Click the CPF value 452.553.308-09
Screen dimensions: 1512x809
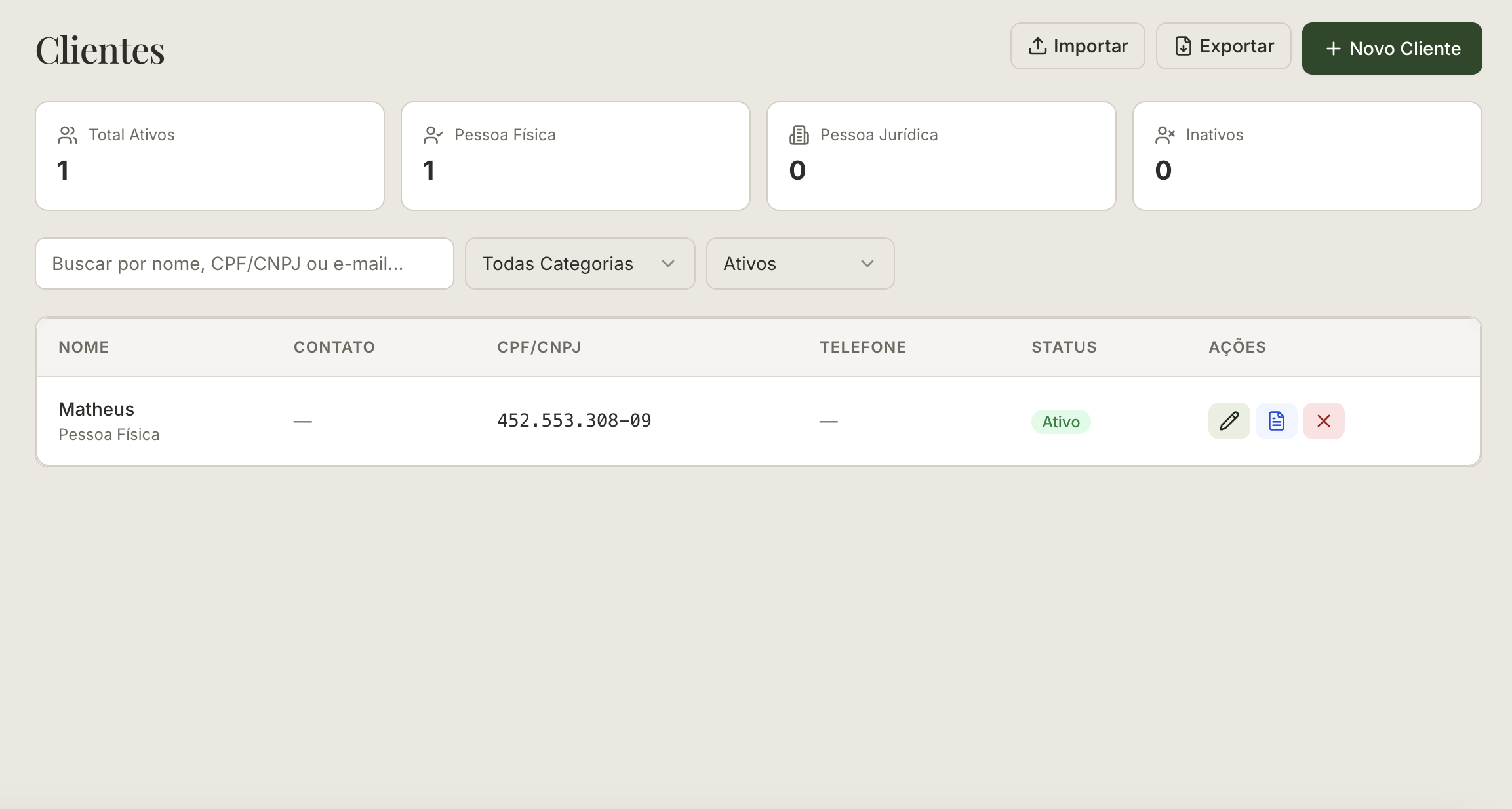coord(574,421)
